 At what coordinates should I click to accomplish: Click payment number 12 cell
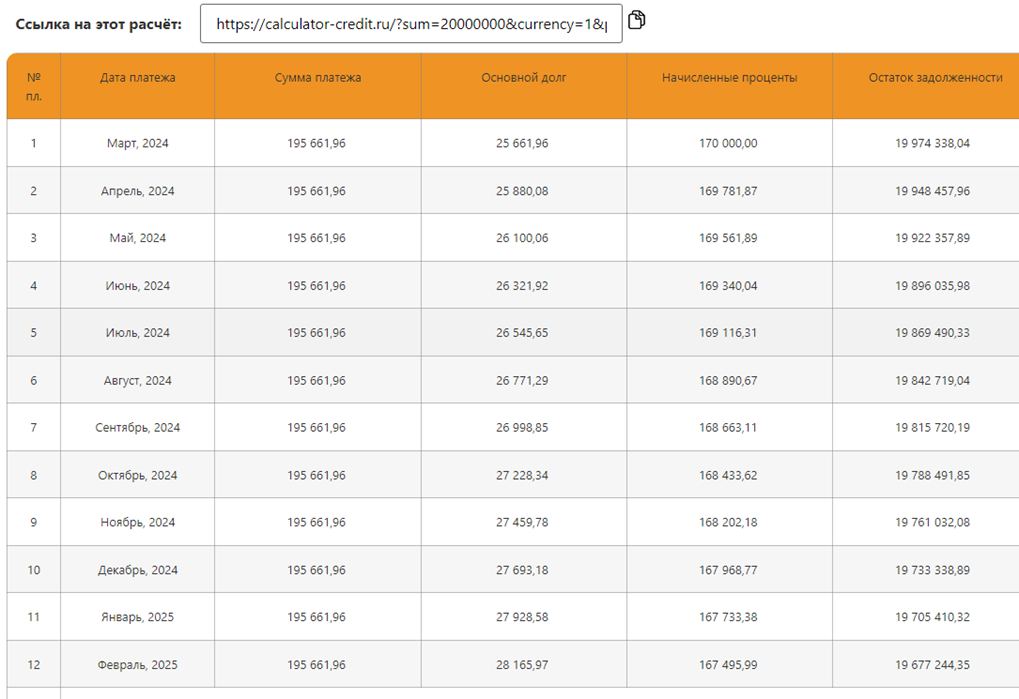tap(34, 665)
